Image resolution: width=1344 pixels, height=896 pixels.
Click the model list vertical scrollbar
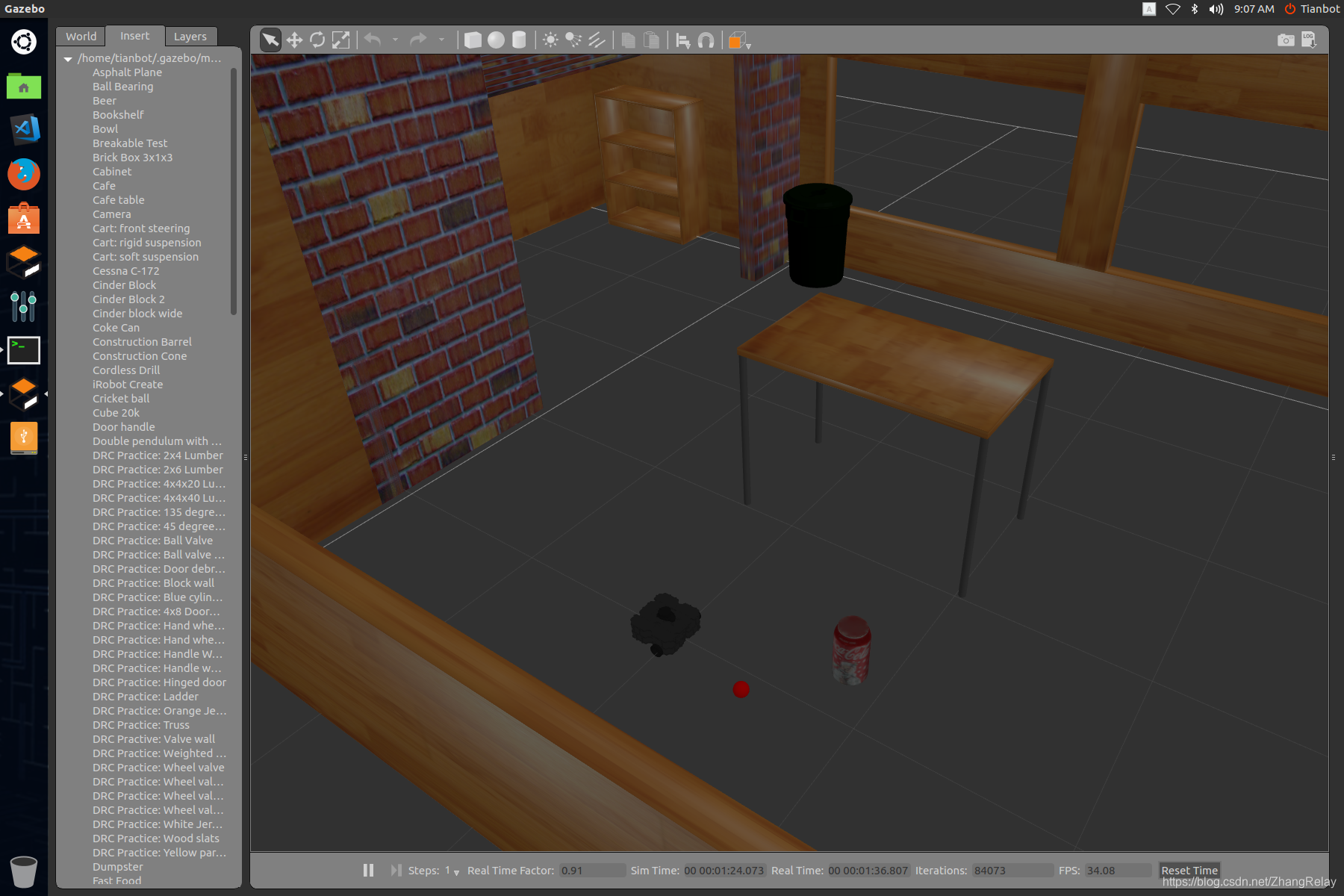click(x=234, y=190)
